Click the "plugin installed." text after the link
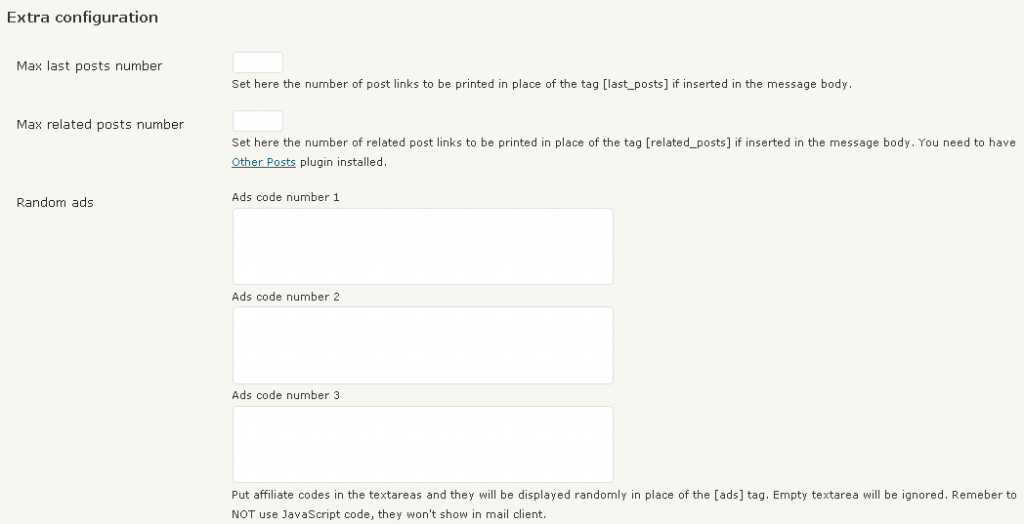1024x524 pixels. click(x=342, y=162)
